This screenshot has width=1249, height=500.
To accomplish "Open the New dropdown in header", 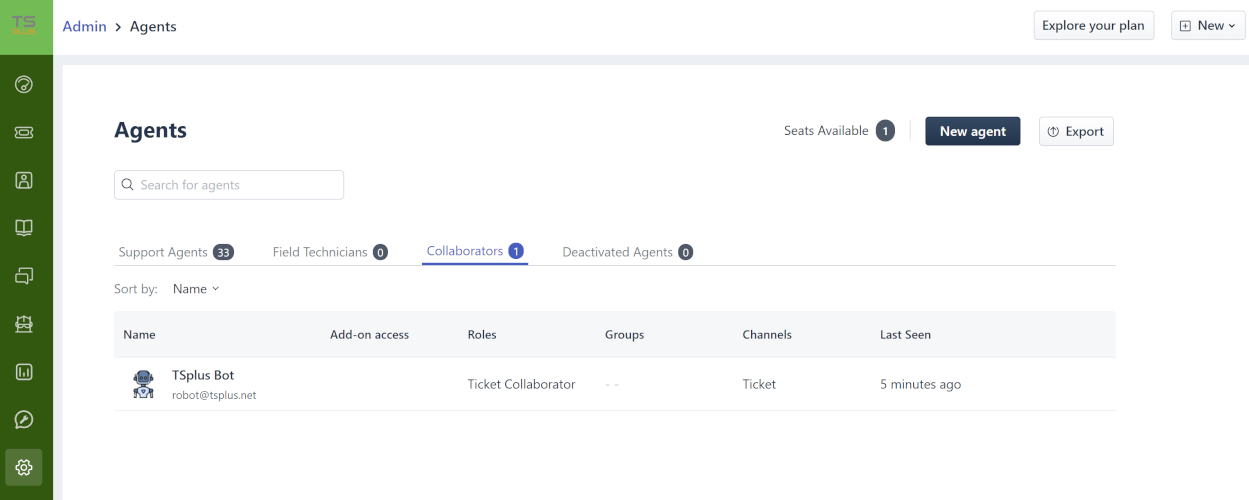I will [1208, 26].
